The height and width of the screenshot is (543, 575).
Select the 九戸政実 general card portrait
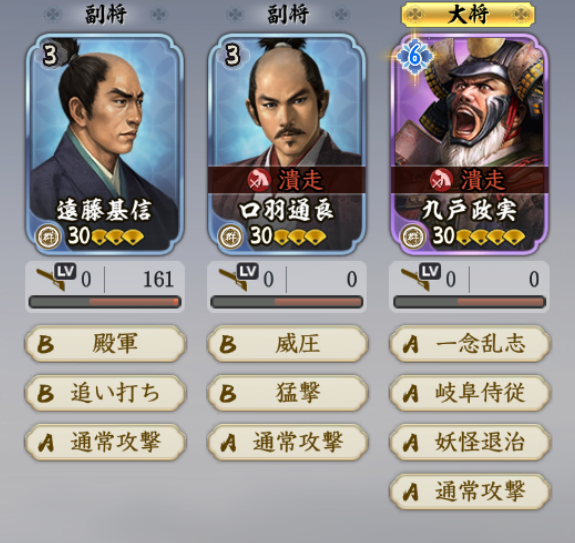coord(469,144)
